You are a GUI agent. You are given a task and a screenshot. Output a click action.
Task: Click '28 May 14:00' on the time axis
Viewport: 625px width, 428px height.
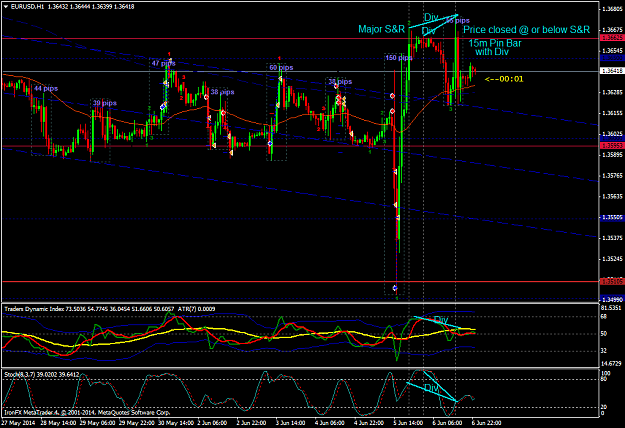pos(58,423)
